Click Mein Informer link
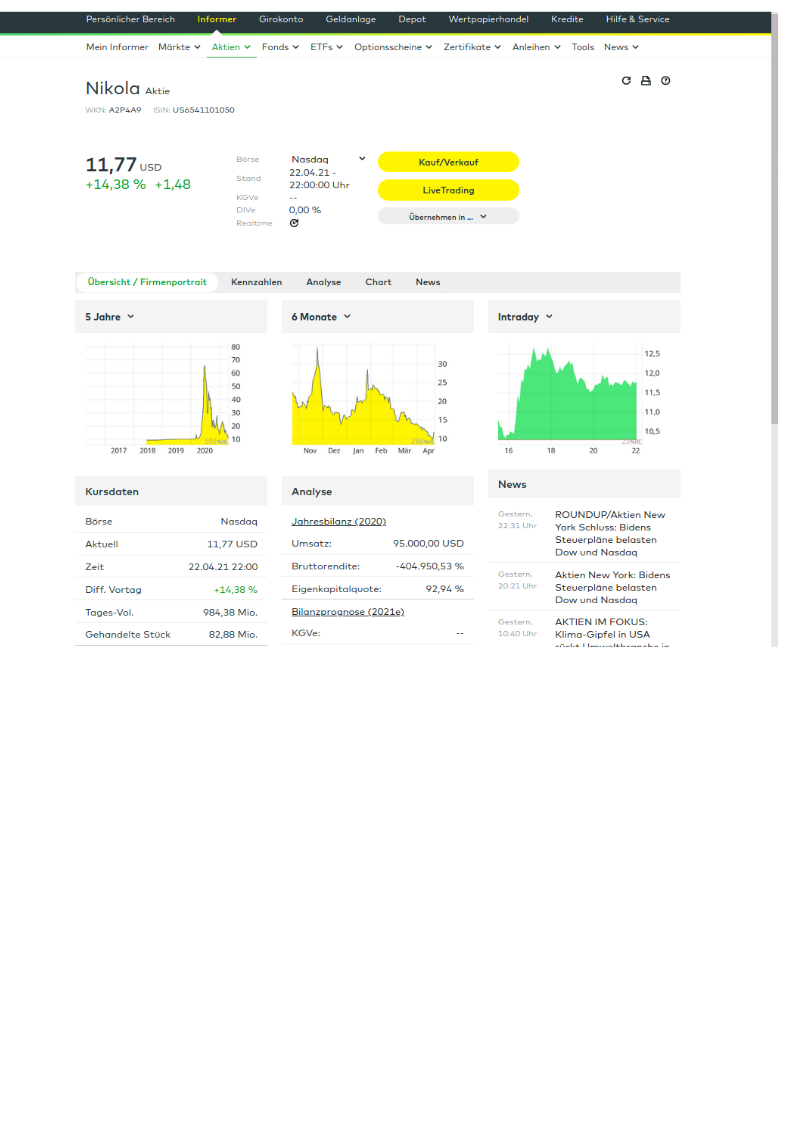Viewport: 794px width, 1123px height. pyautogui.click(x=117, y=47)
